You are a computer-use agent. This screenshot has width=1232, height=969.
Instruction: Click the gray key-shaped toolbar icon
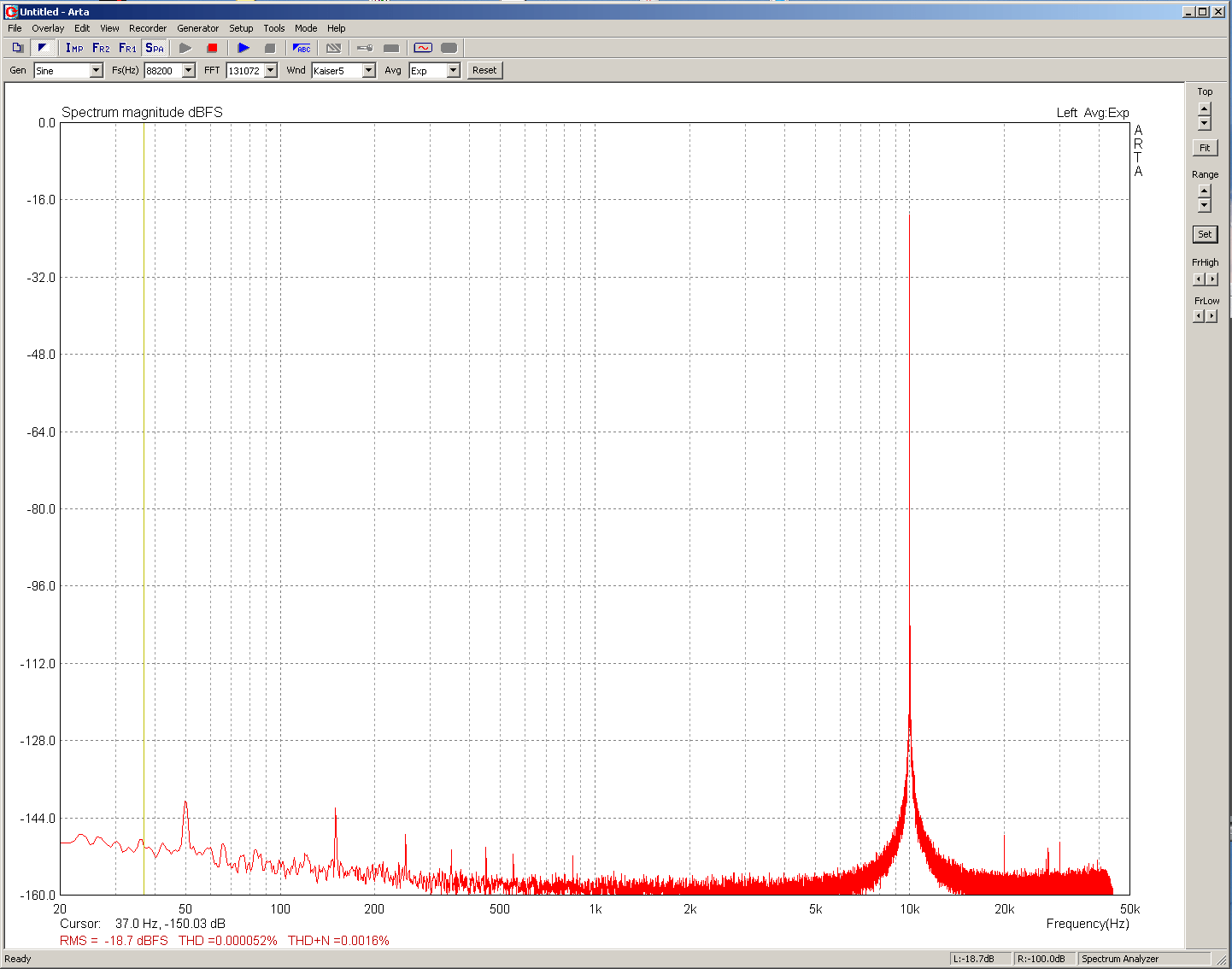(x=365, y=48)
